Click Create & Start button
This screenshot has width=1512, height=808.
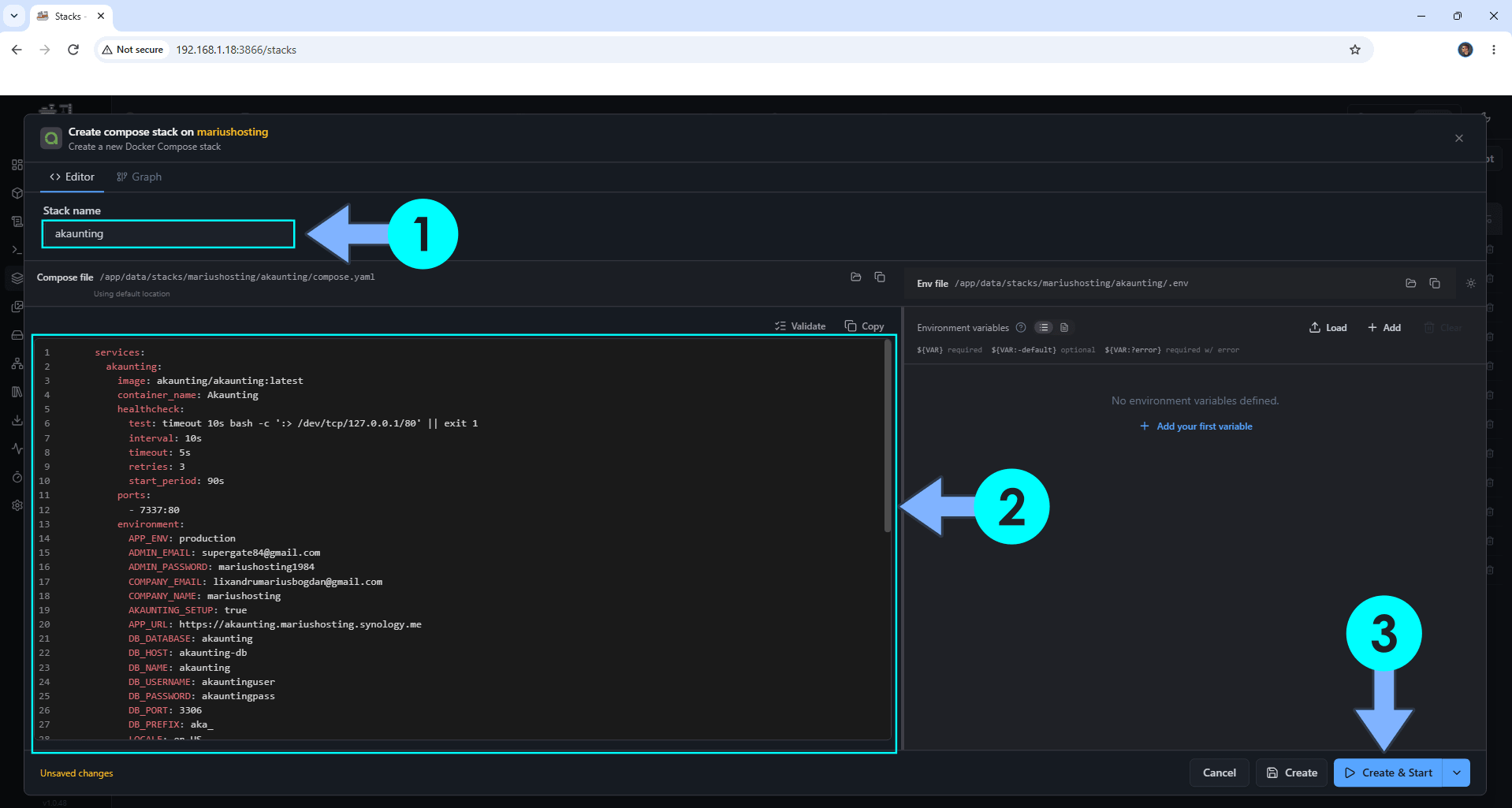[x=1387, y=773]
